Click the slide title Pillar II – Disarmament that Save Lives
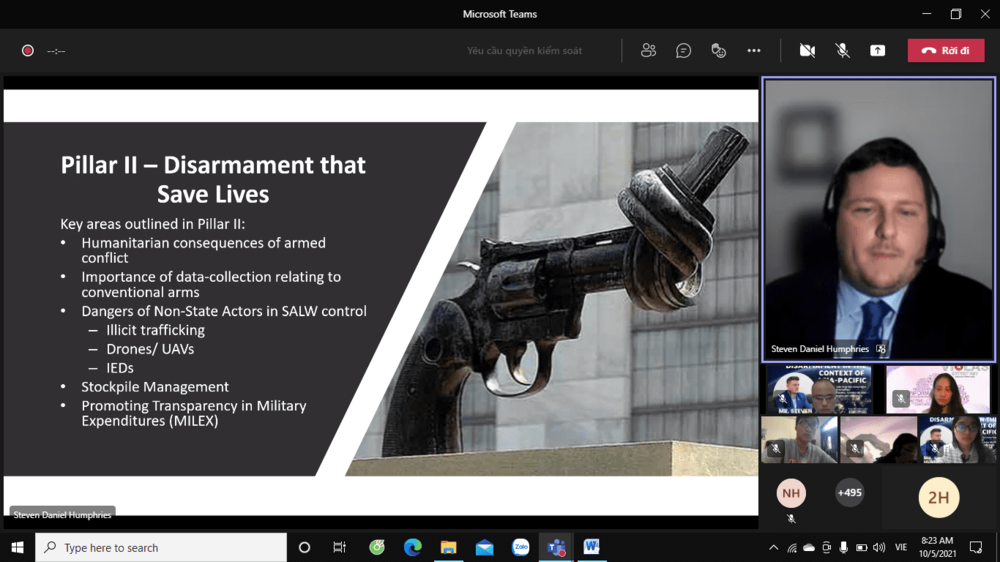1000x562 pixels. [x=213, y=179]
